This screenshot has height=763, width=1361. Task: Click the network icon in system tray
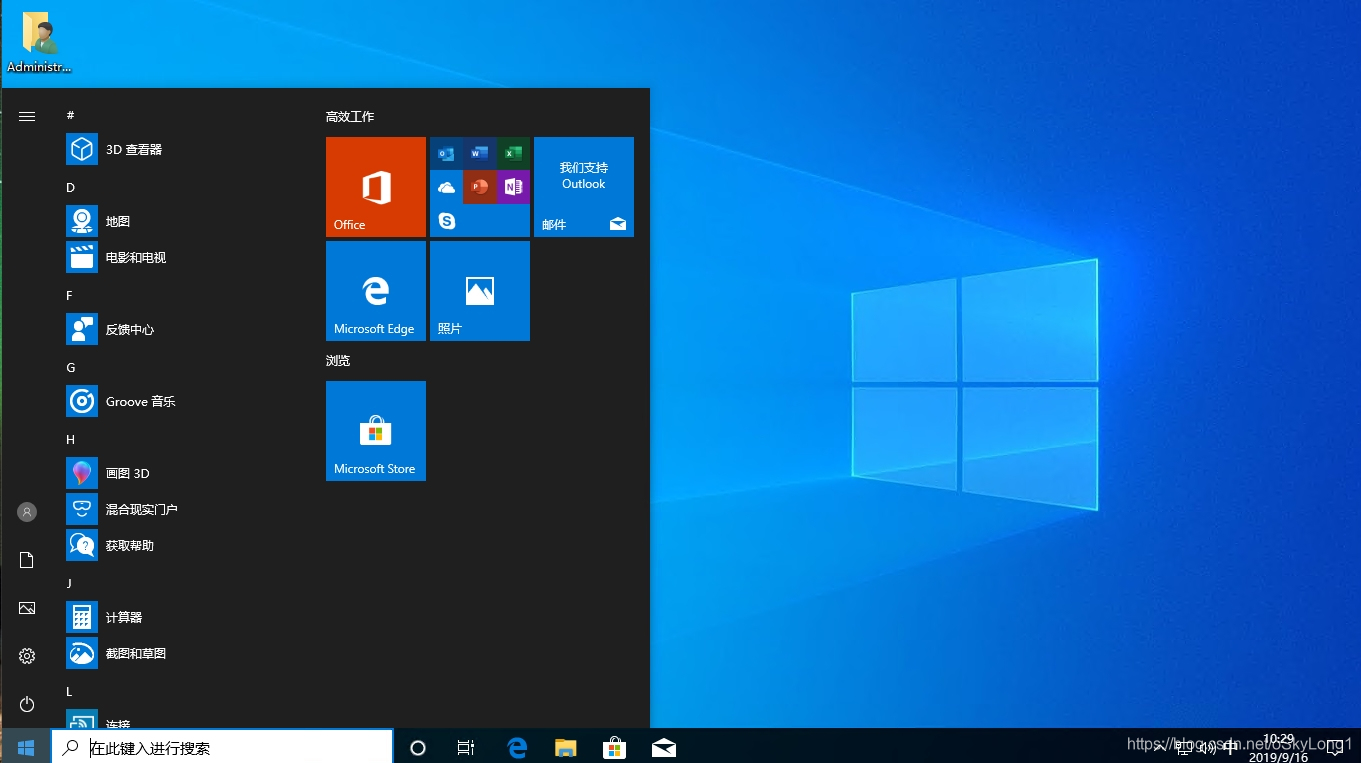[x=1186, y=747]
